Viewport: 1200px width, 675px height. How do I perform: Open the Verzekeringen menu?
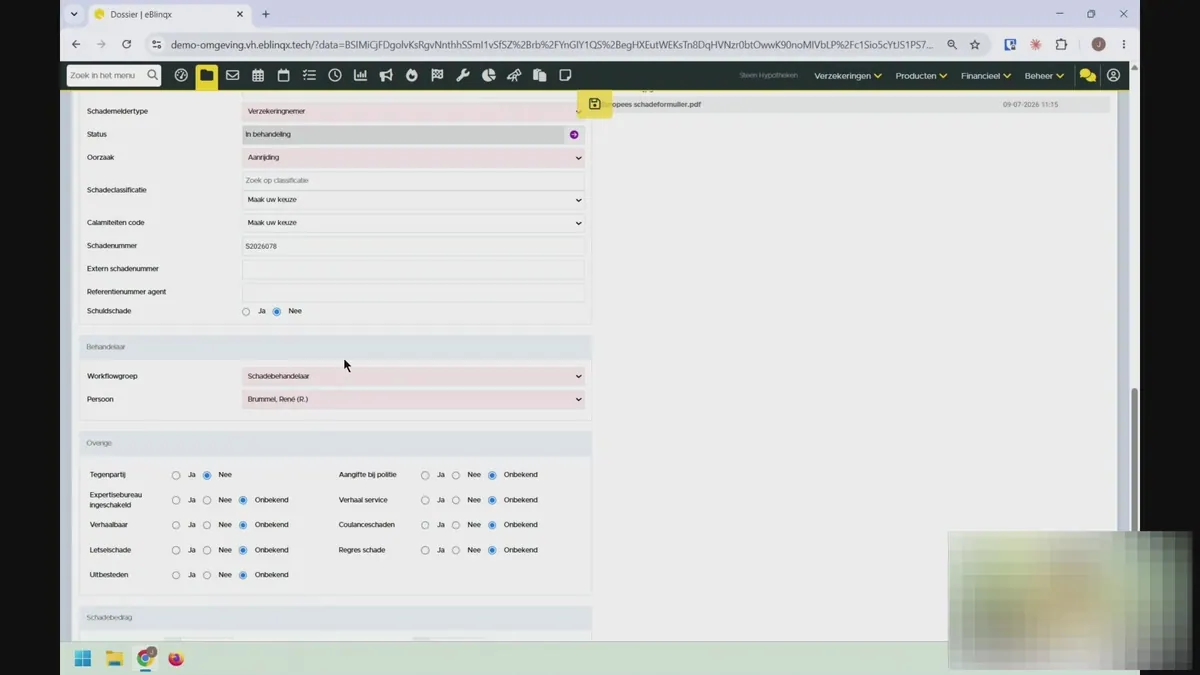point(848,76)
